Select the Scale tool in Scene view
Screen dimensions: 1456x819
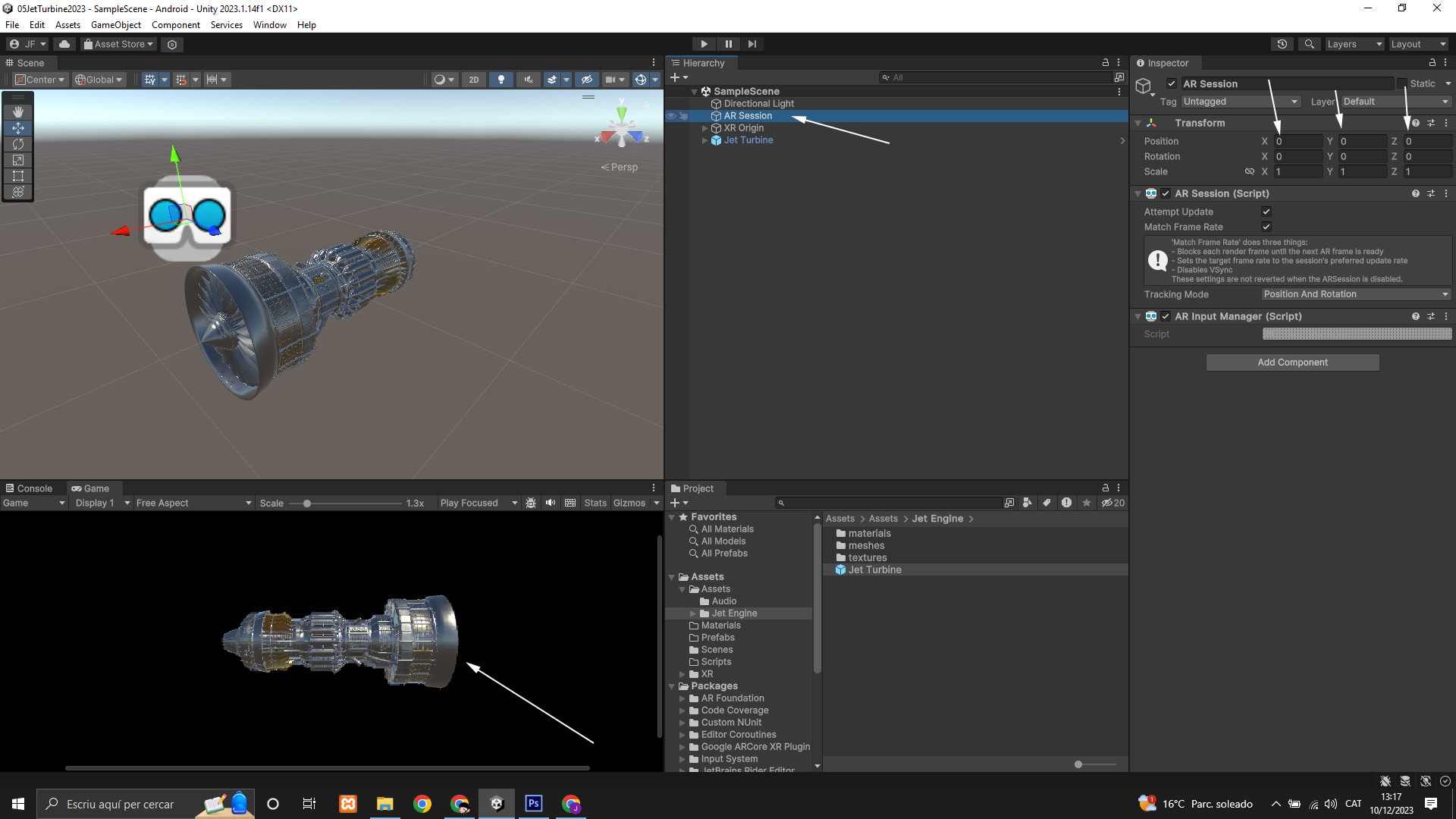tap(18, 160)
